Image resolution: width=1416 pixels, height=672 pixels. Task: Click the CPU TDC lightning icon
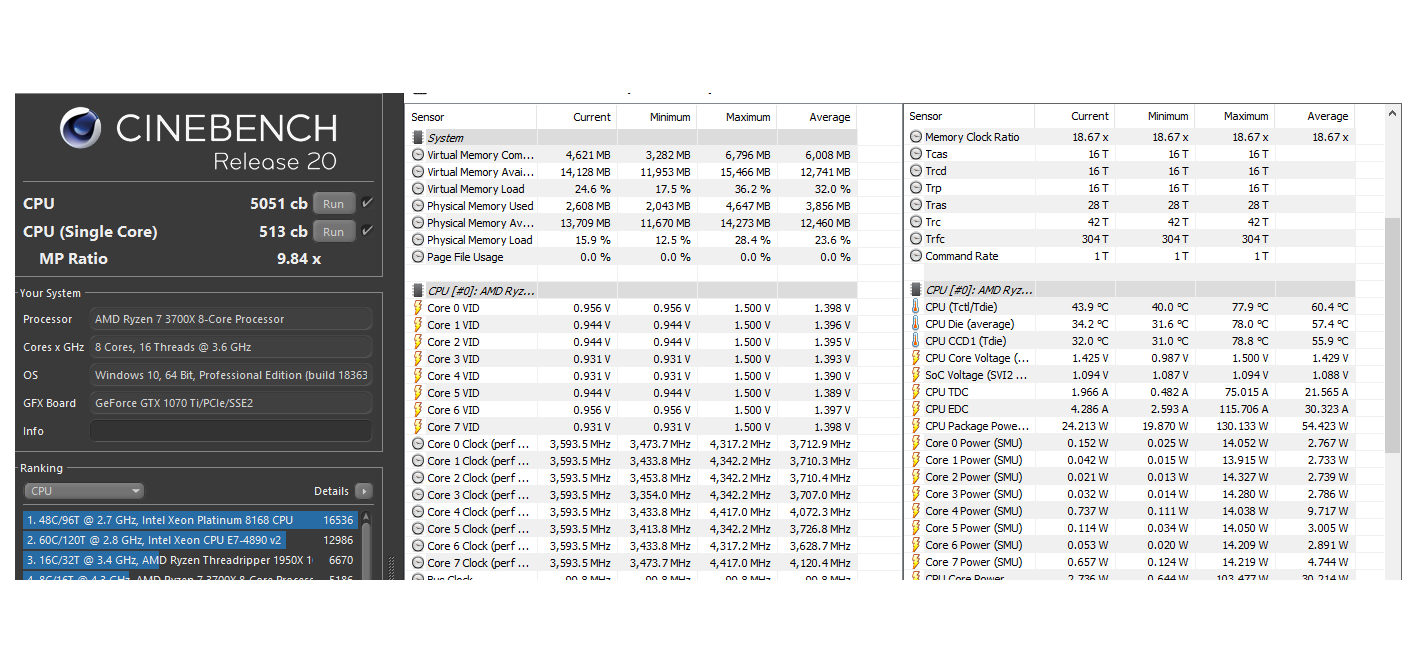coord(916,392)
